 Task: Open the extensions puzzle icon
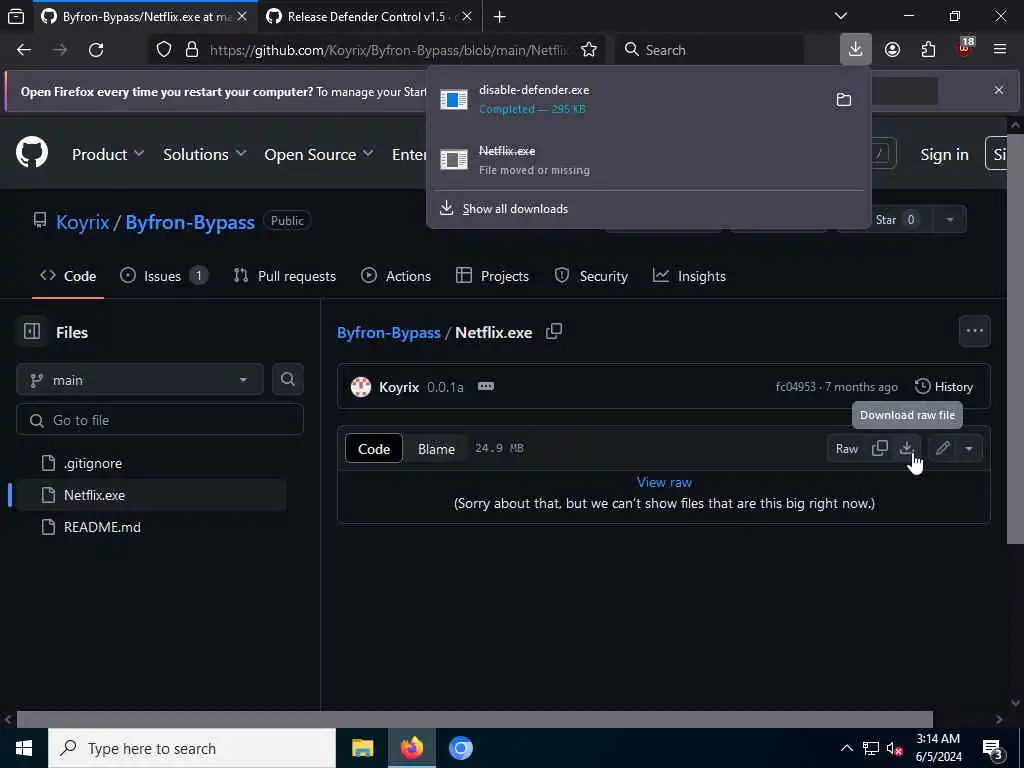[x=928, y=50]
